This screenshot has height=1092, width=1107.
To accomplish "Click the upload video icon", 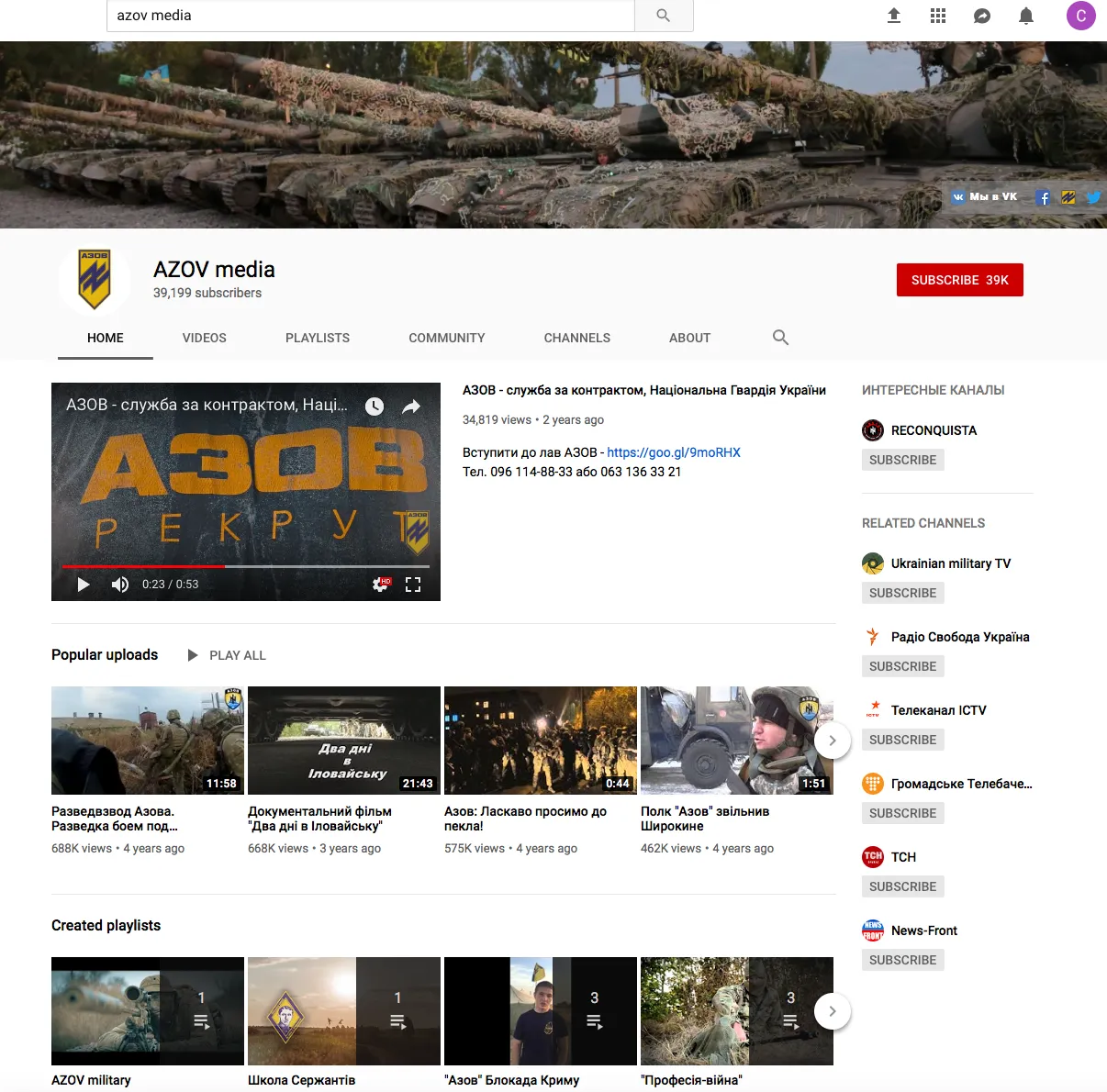I will pos(894,16).
